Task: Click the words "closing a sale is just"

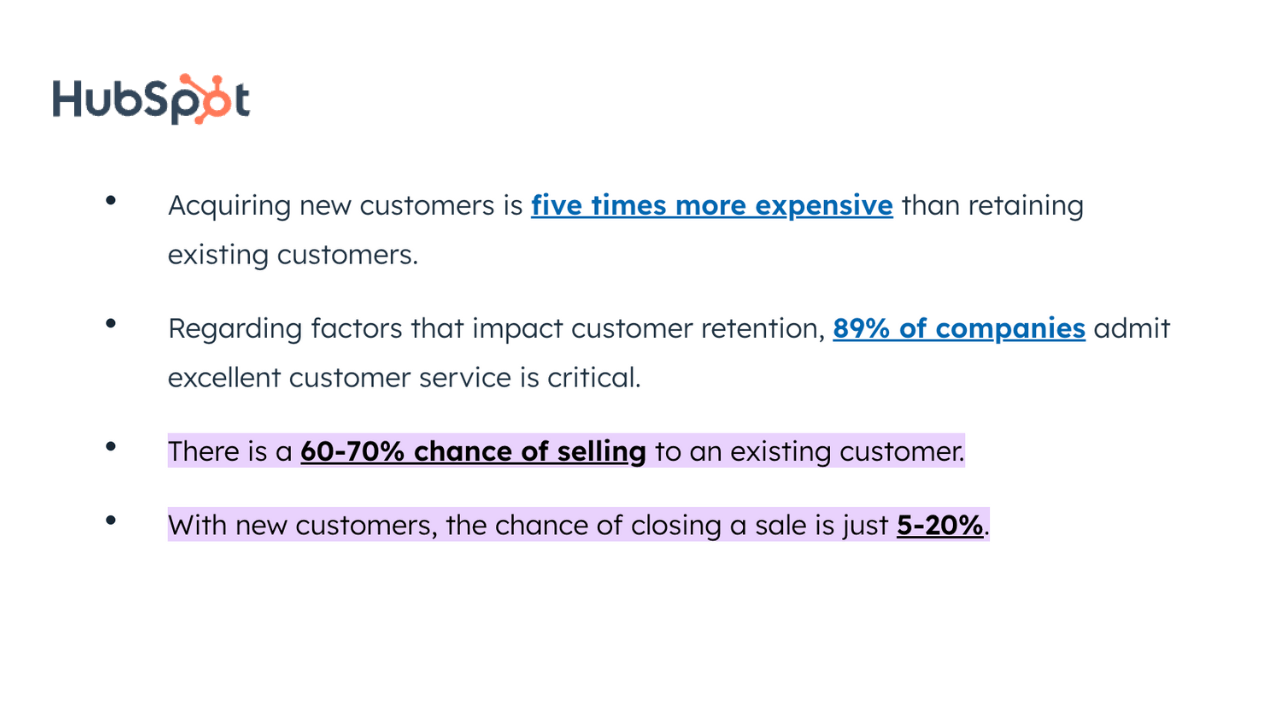Action: [x=758, y=525]
